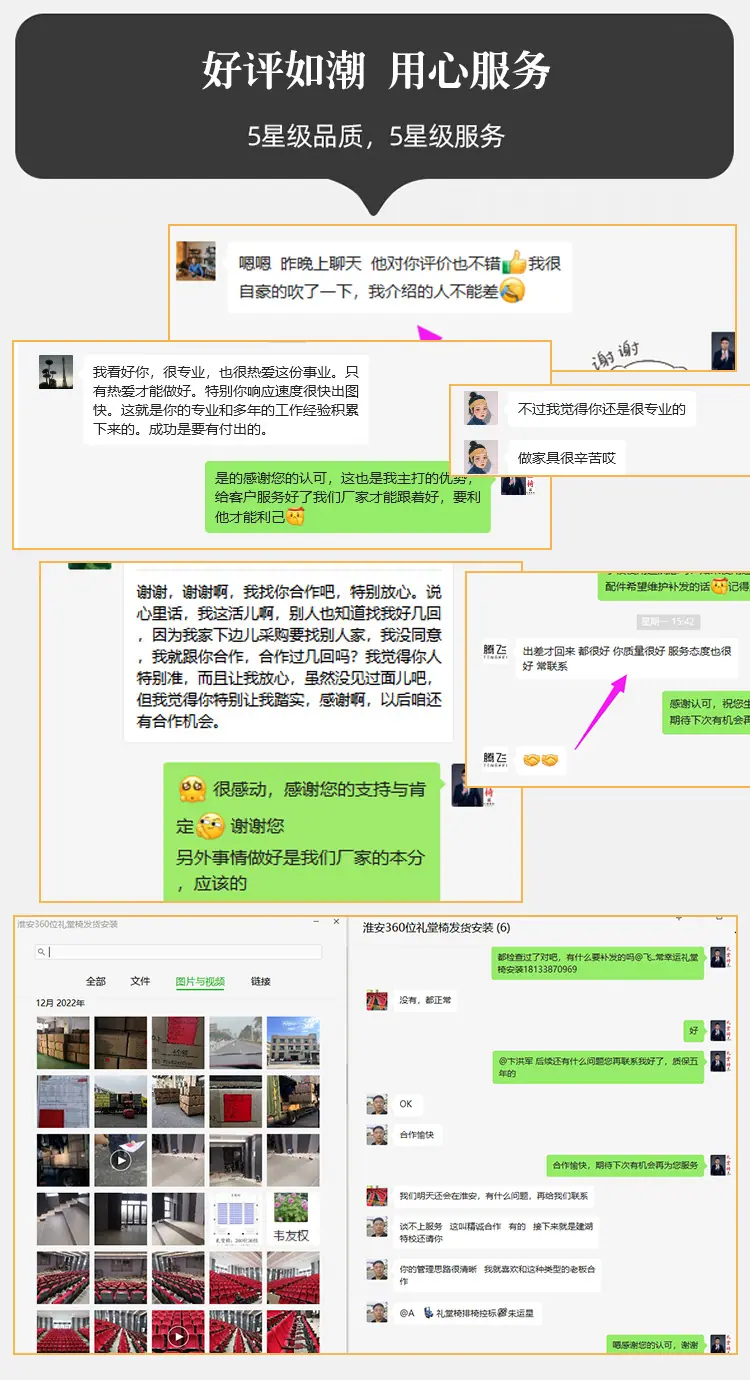
Task: Click the @卞洪军 mention in green message
Action: (516, 1059)
